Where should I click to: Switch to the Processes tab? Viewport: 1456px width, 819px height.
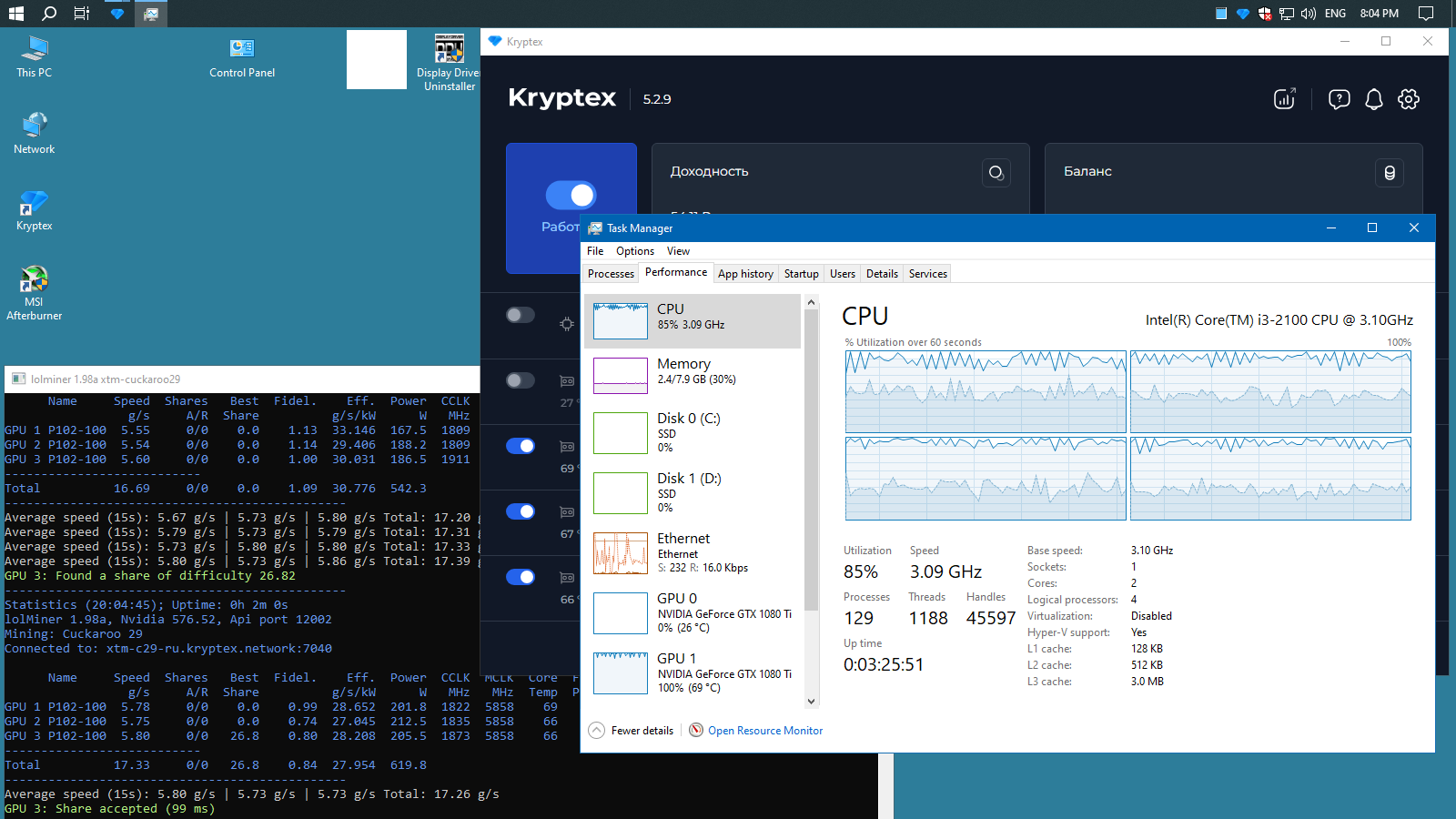tap(611, 274)
